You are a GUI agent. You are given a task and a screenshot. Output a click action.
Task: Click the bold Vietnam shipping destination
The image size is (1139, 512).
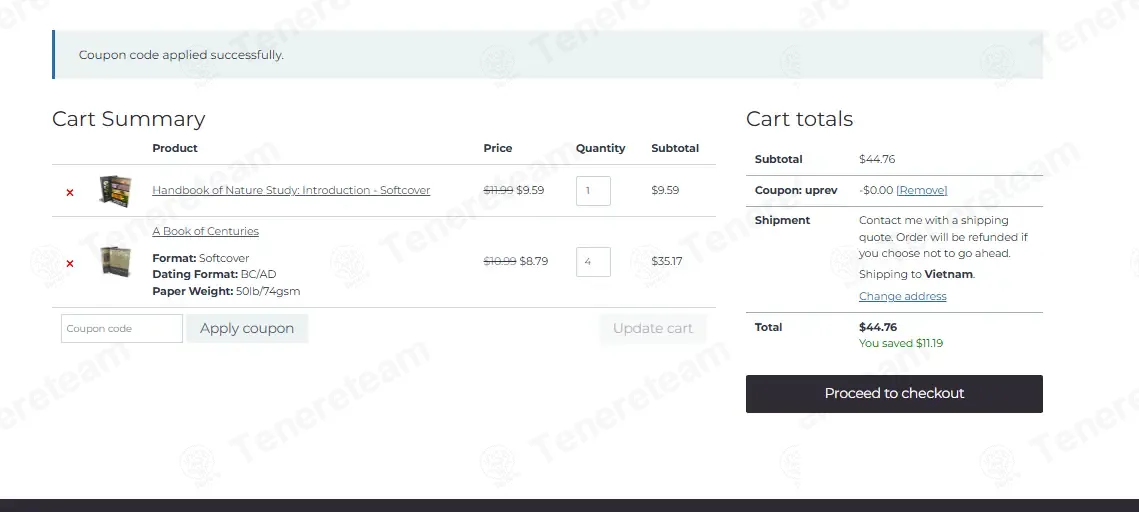click(948, 274)
